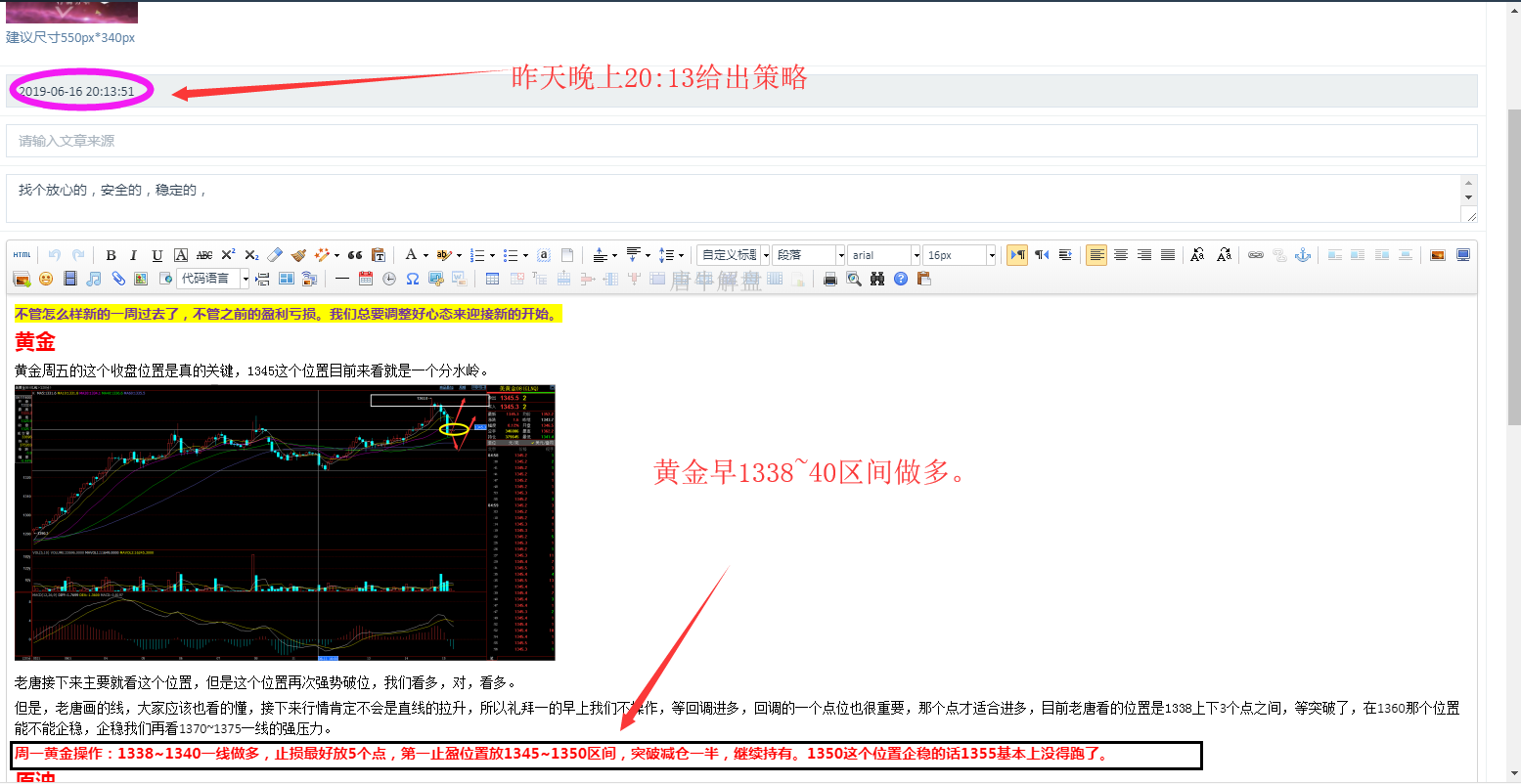Viewport: 1521px width, 784px height.
Task: Apply the character border (boxed A)
Action: [181, 255]
